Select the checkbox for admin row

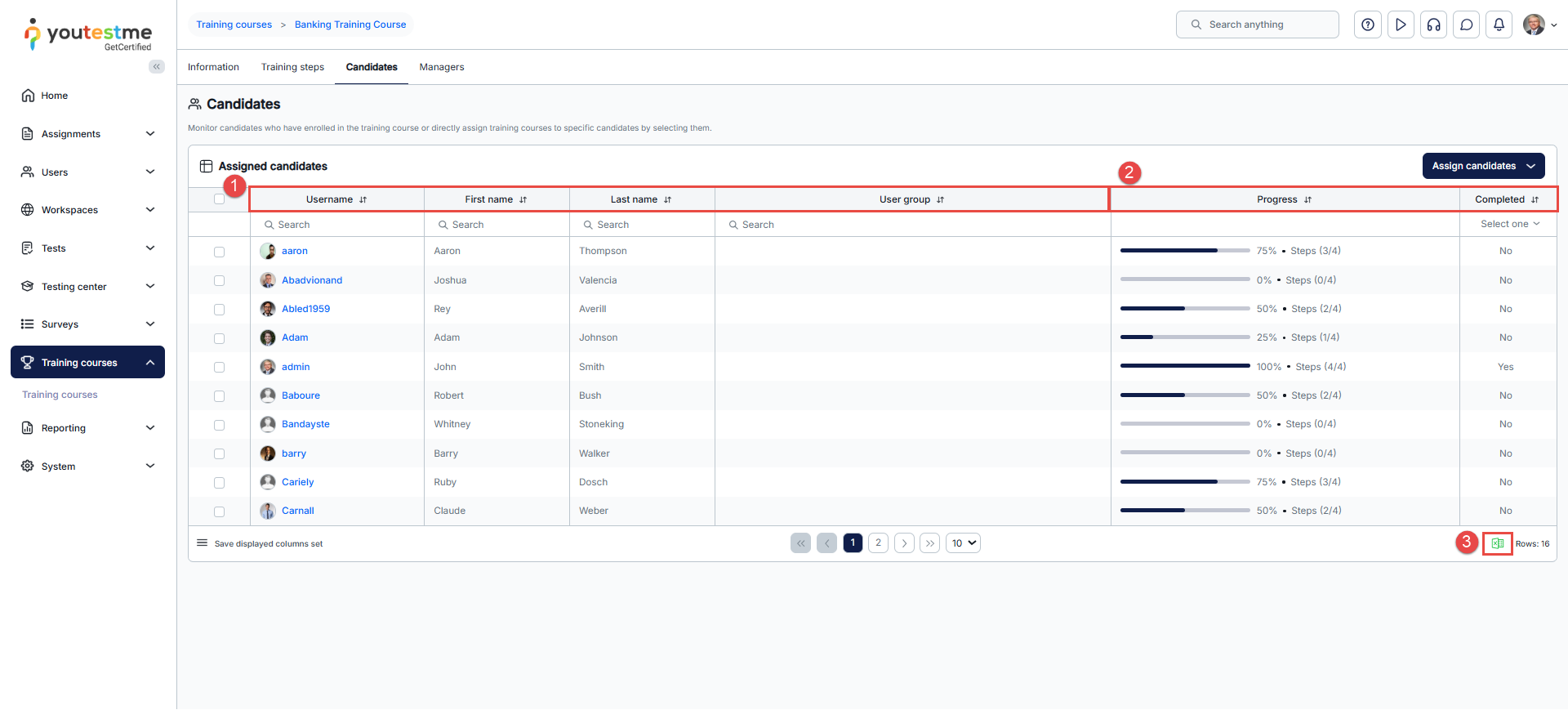pos(219,368)
